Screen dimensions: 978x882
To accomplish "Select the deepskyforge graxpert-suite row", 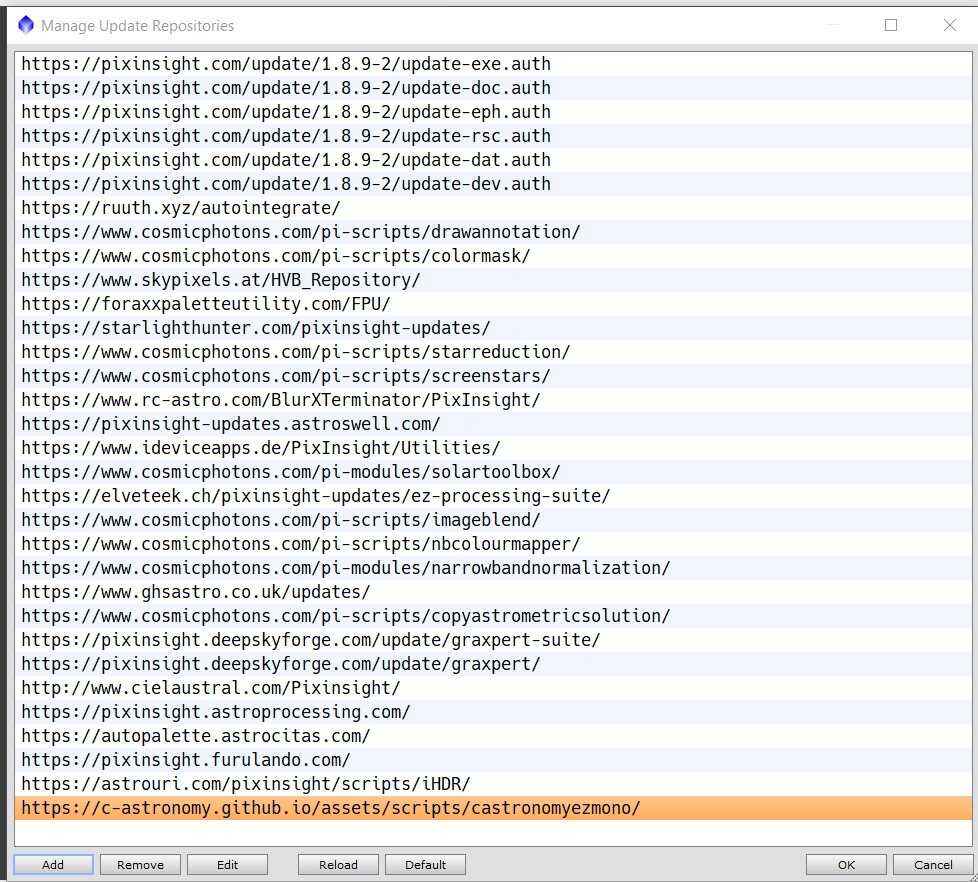I will point(493,640).
